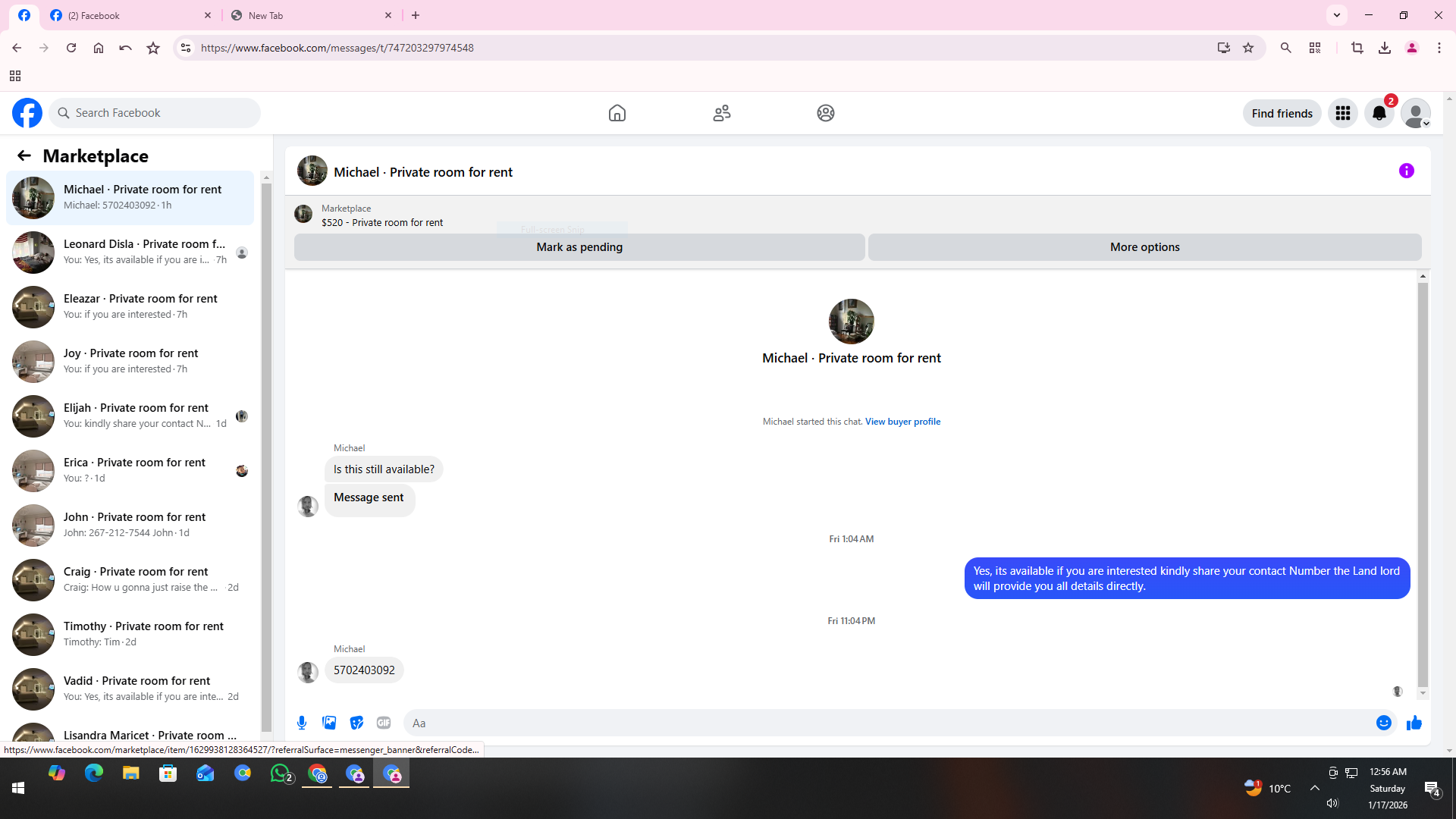Open View buyer profile link
The height and width of the screenshot is (819, 1456).
[x=902, y=422]
